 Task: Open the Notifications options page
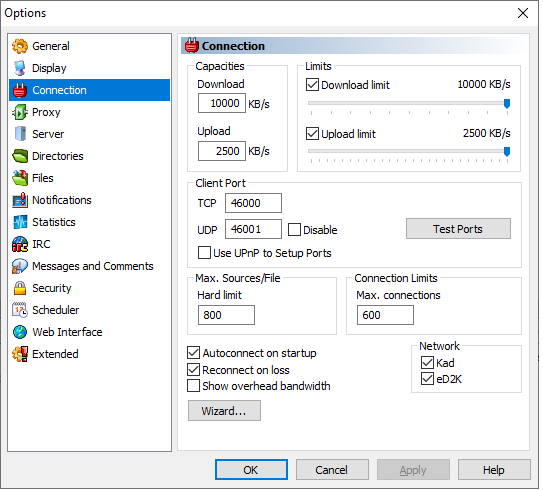point(90,200)
